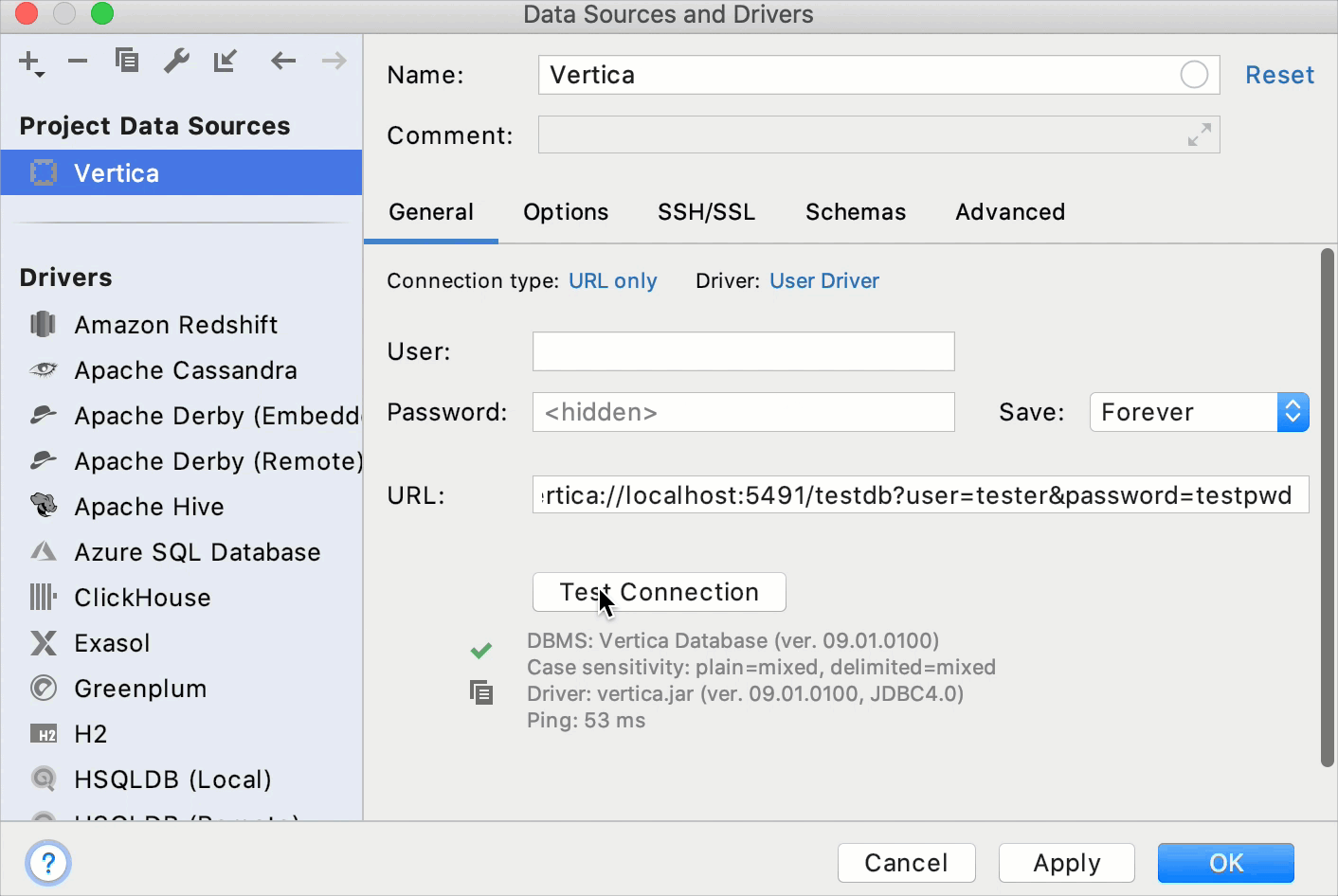Viewport: 1338px width, 896px height.
Task: Select the Vertica data source in the list
Action: point(181,172)
